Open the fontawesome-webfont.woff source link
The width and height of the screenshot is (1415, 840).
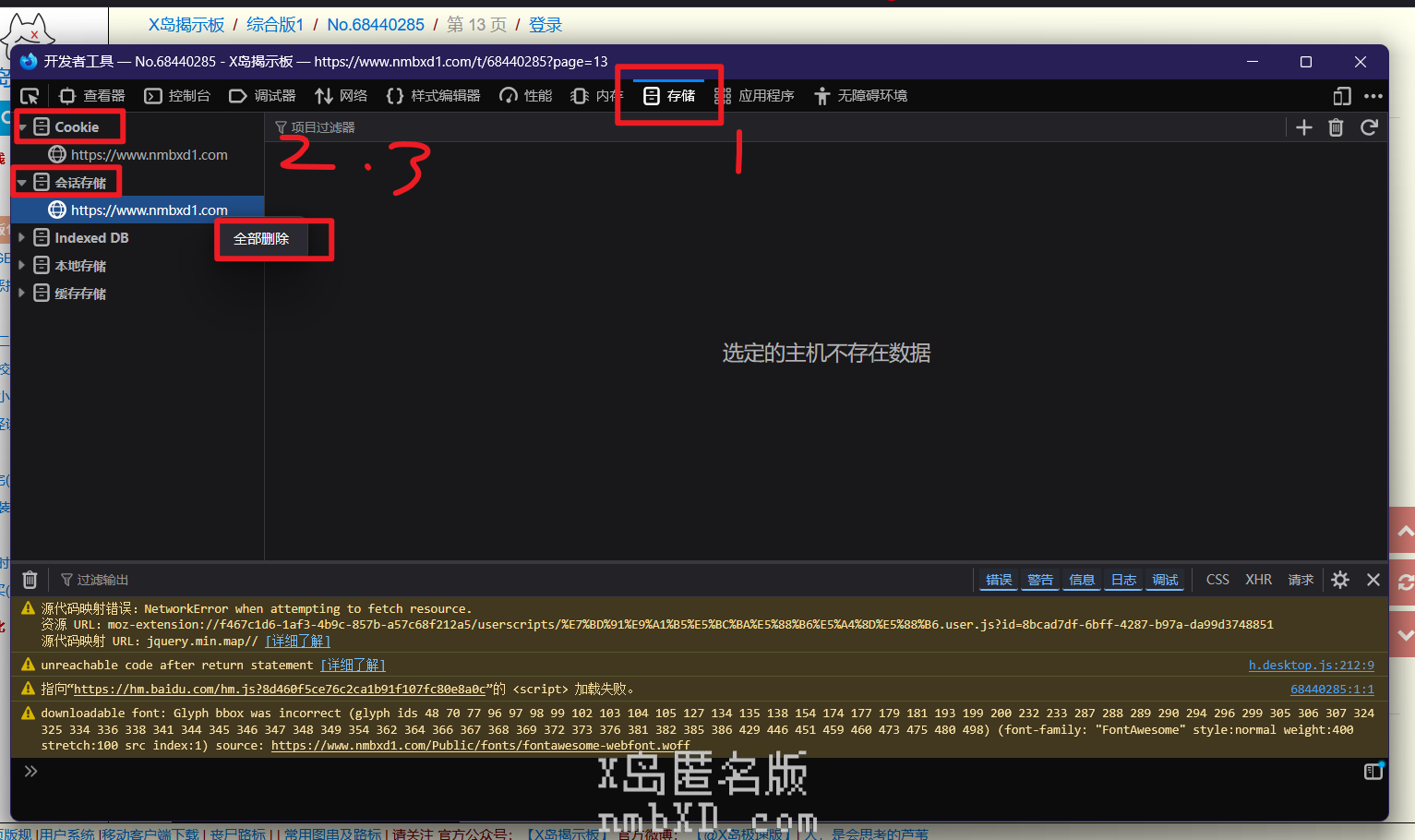click(x=480, y=746)
